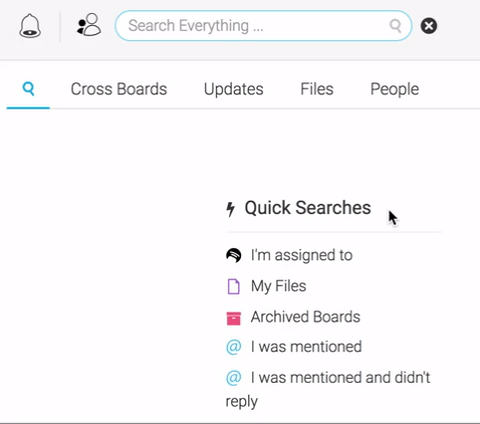
Task: Click the @ icon for mentioned and didn't reply
Action: coord(233,378)
